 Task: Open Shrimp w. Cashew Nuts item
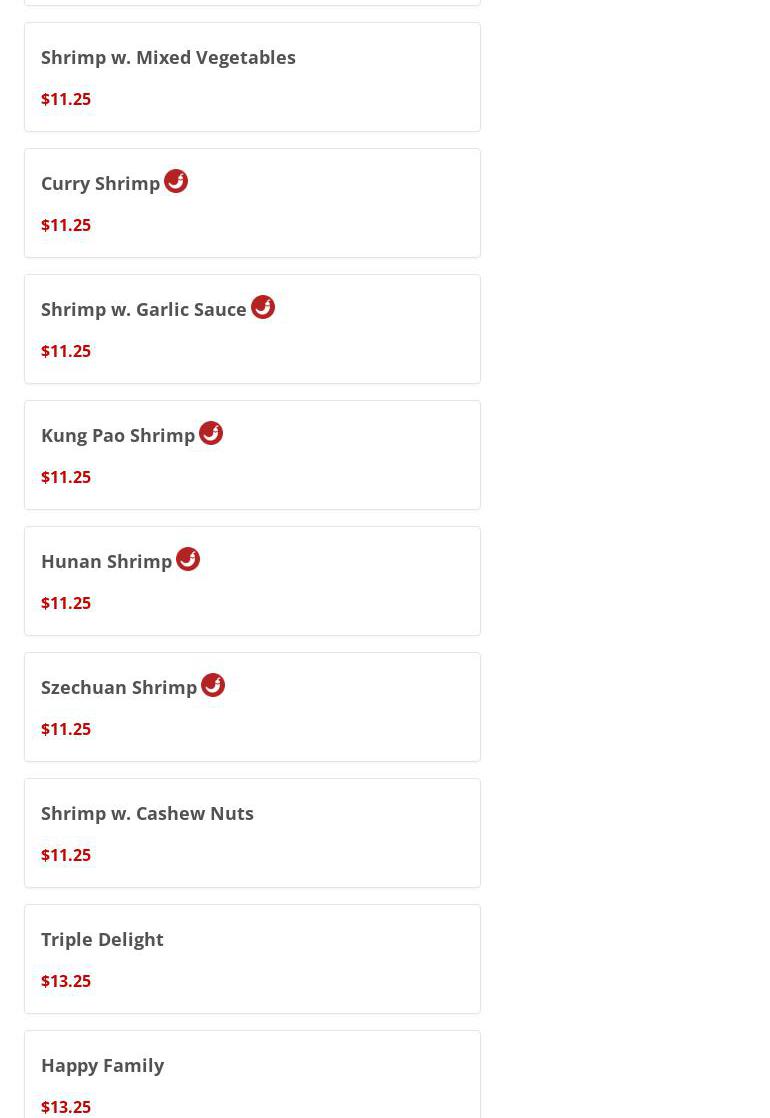[147, 813]
